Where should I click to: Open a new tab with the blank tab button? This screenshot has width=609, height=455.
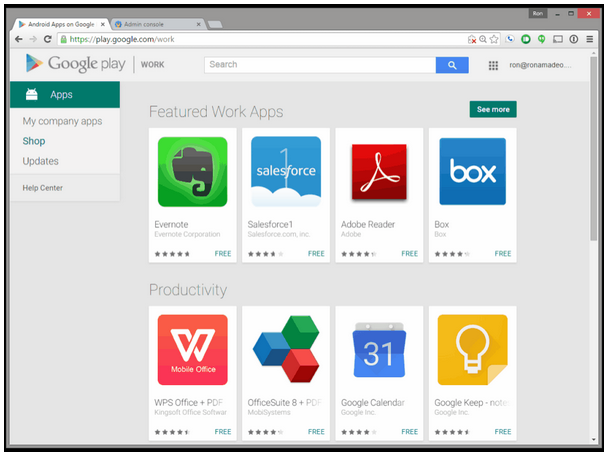pos(215,24)
